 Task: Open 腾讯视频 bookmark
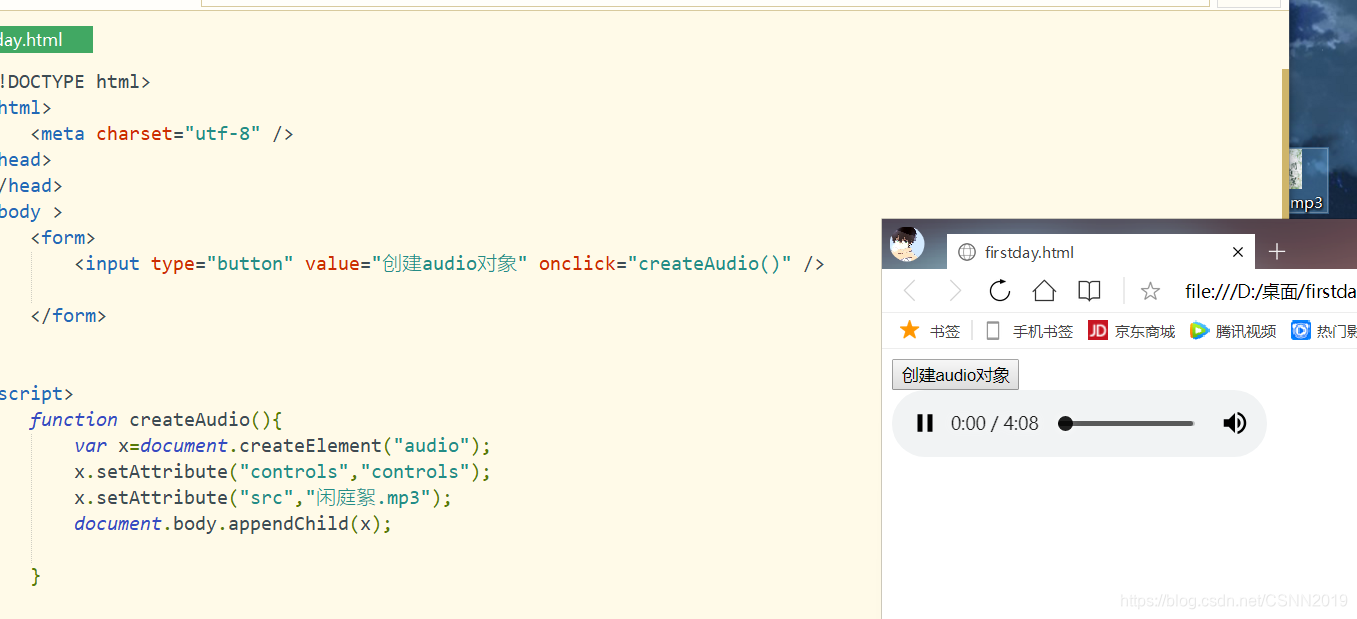coord(1233,331)
